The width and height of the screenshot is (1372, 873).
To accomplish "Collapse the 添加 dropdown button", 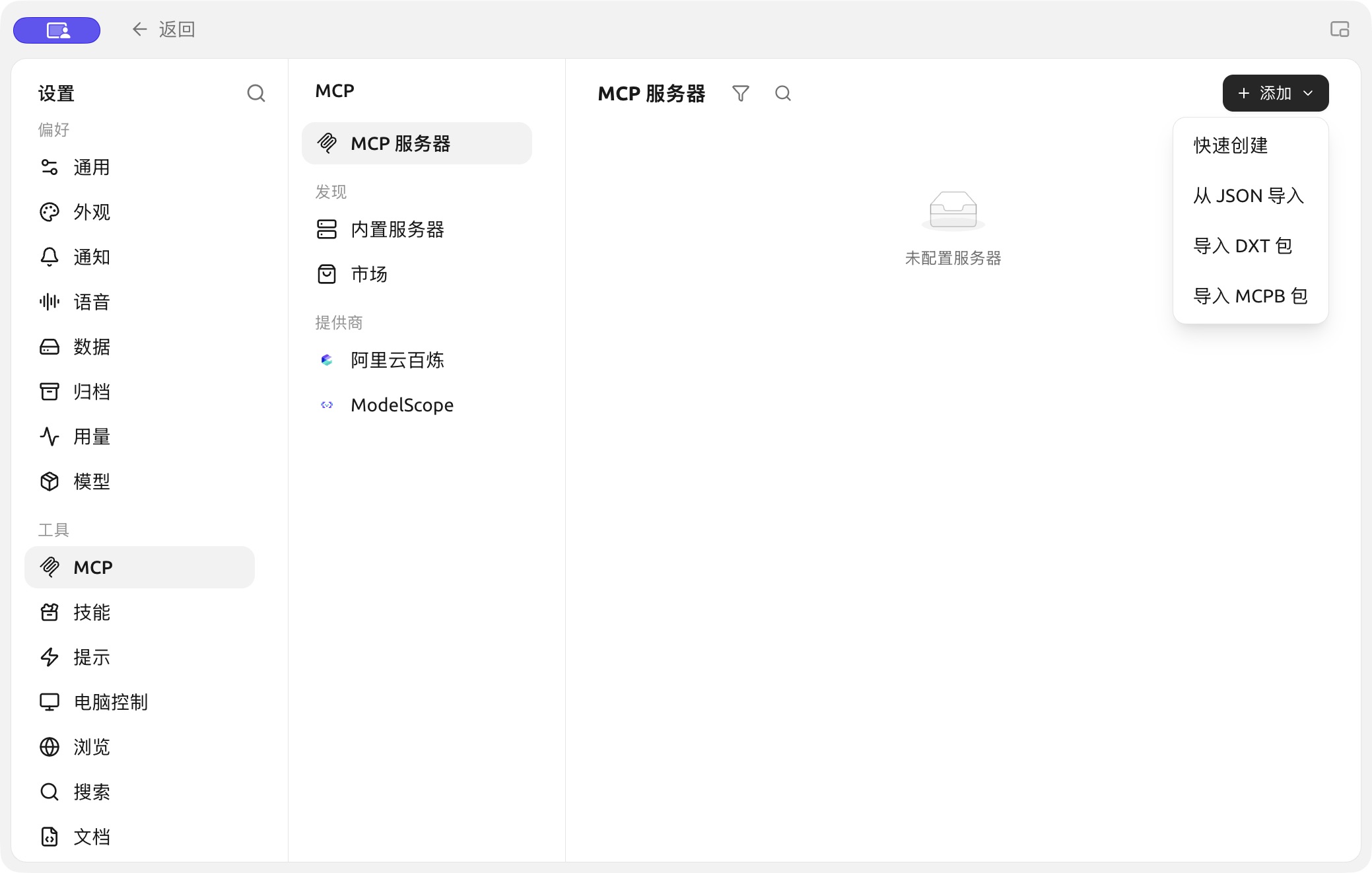I will pyautogui.click(x=1276, y=93).
